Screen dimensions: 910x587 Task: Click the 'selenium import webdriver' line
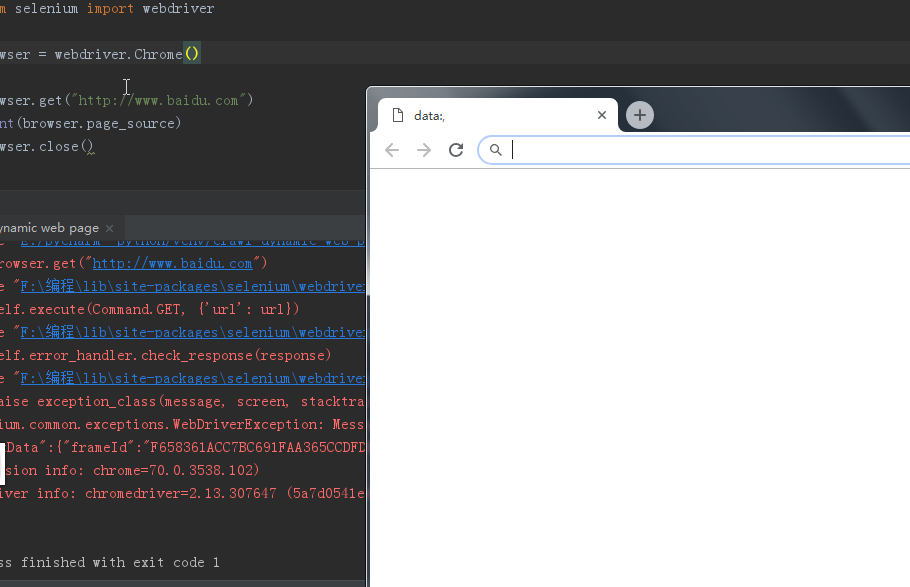[x=107, y=9]
